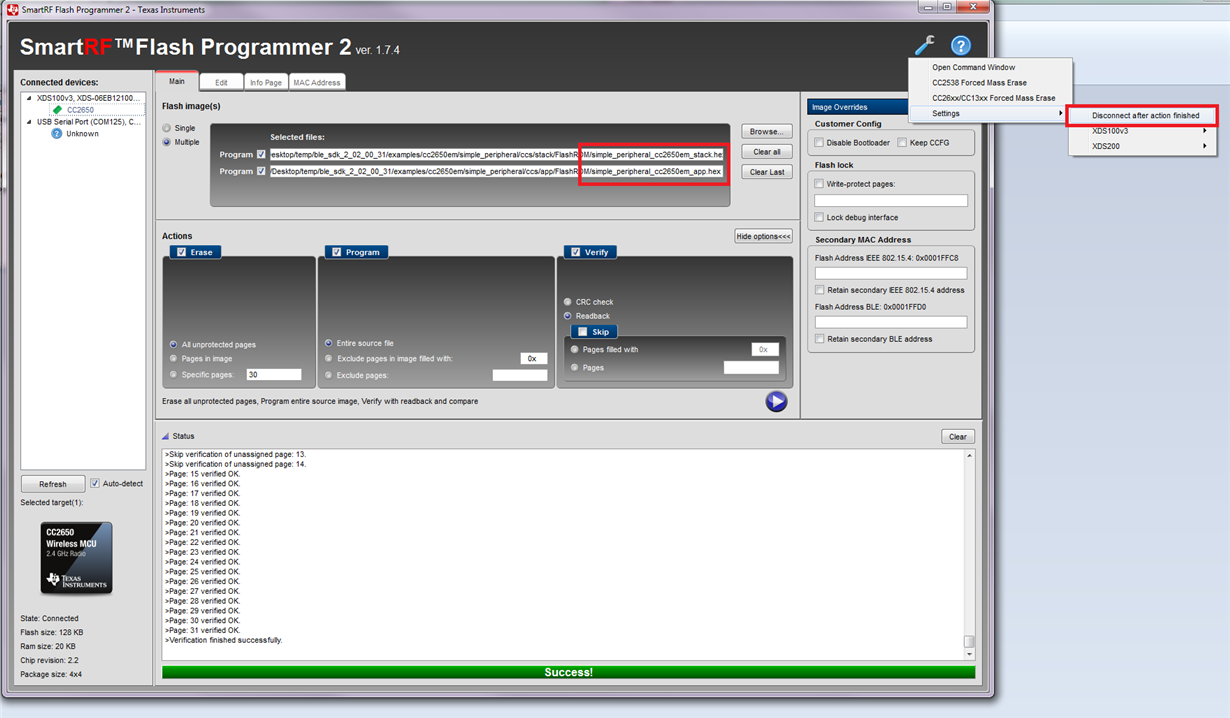This screenshot has width=1230, height=718.
Task: Enable Retain secondary IEEE 802.15.4 address
Action: pyautogui.click(x=820, y=290)
